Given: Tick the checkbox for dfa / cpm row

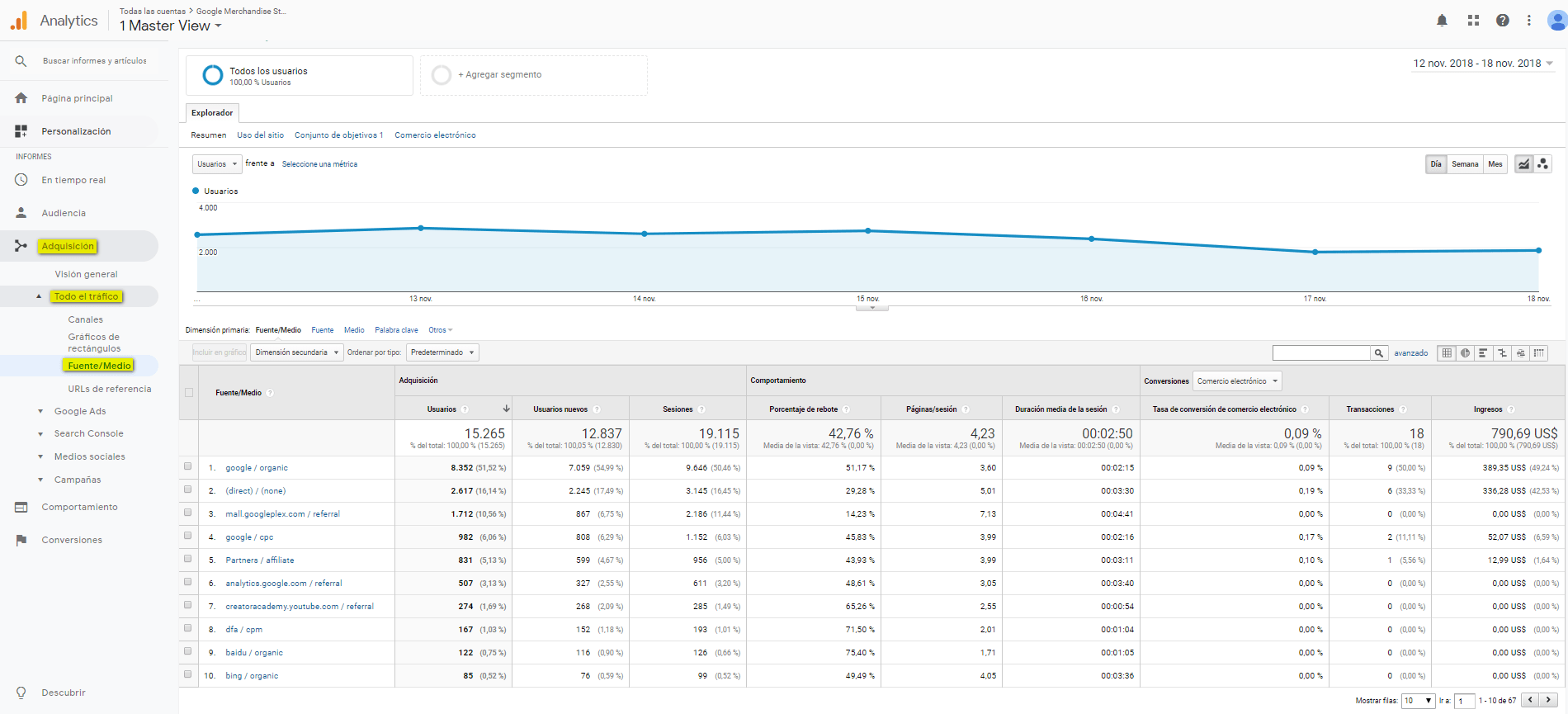Looking at the screenshot, I should pos(188,628).
